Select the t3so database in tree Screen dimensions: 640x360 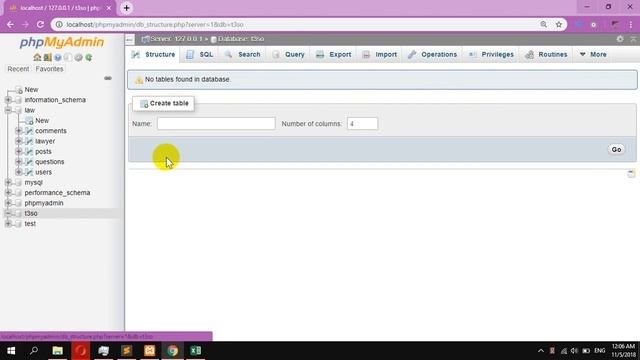coord(31,213)
